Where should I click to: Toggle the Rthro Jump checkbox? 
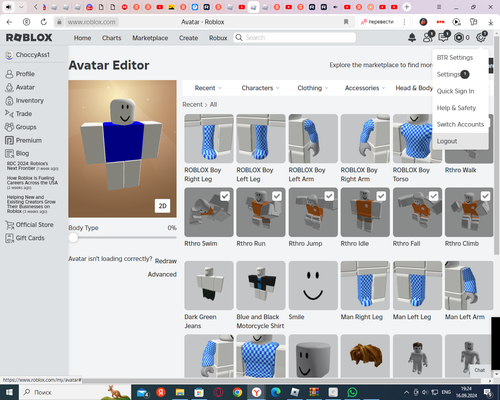[x=329, y=196]
